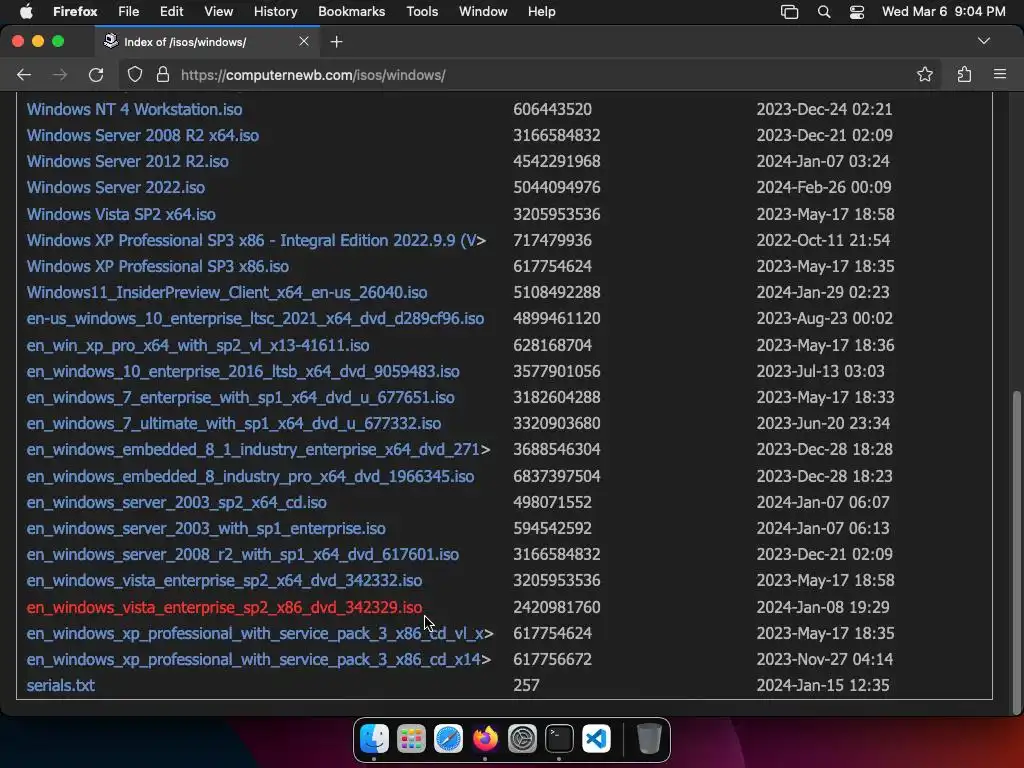Open the File menu

(128, 11)
